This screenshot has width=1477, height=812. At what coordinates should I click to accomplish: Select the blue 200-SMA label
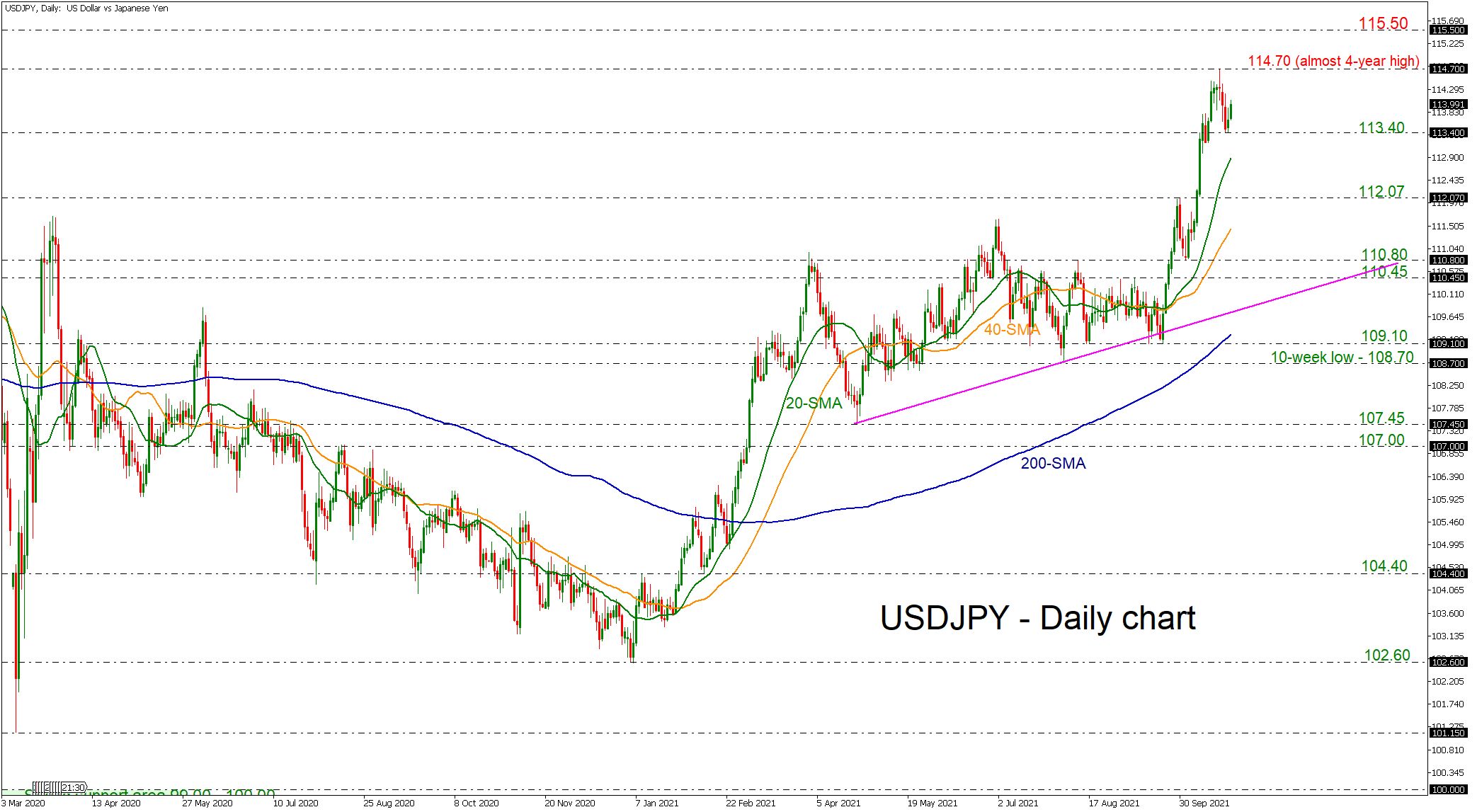(x=1053, y=464)
